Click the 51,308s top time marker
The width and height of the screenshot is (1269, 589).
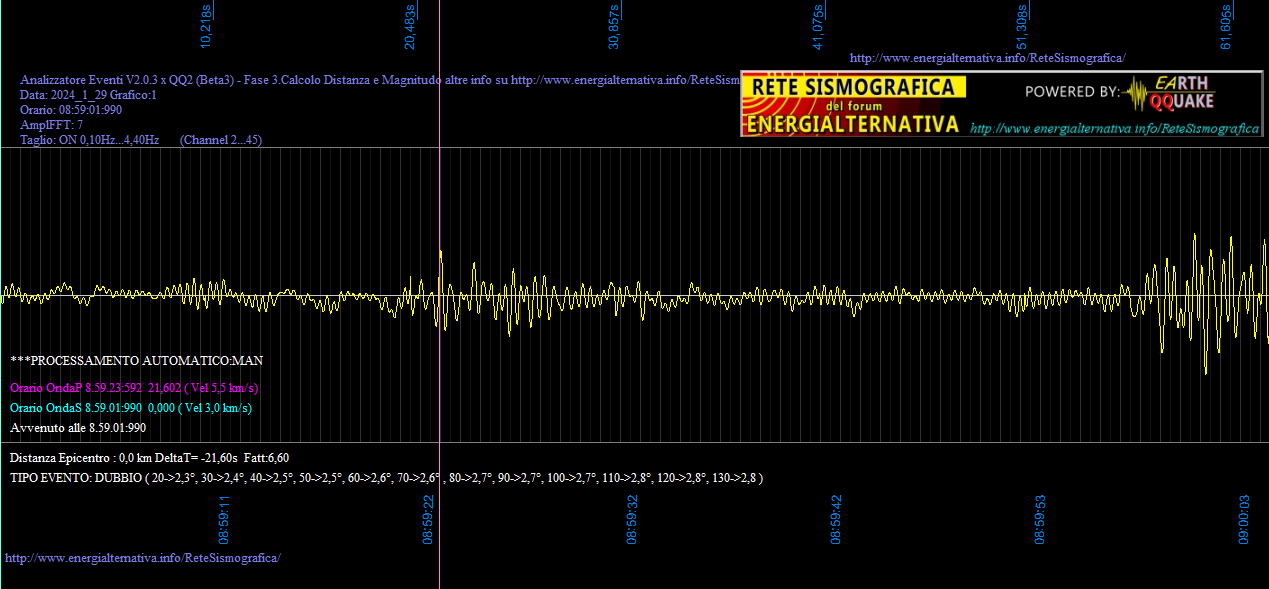pyautogui.click(x=1022, y=27)
